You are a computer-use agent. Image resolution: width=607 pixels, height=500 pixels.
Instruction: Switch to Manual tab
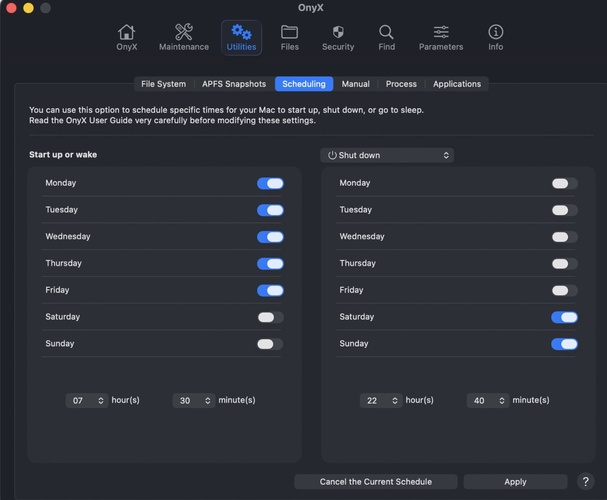pos(355,84)
